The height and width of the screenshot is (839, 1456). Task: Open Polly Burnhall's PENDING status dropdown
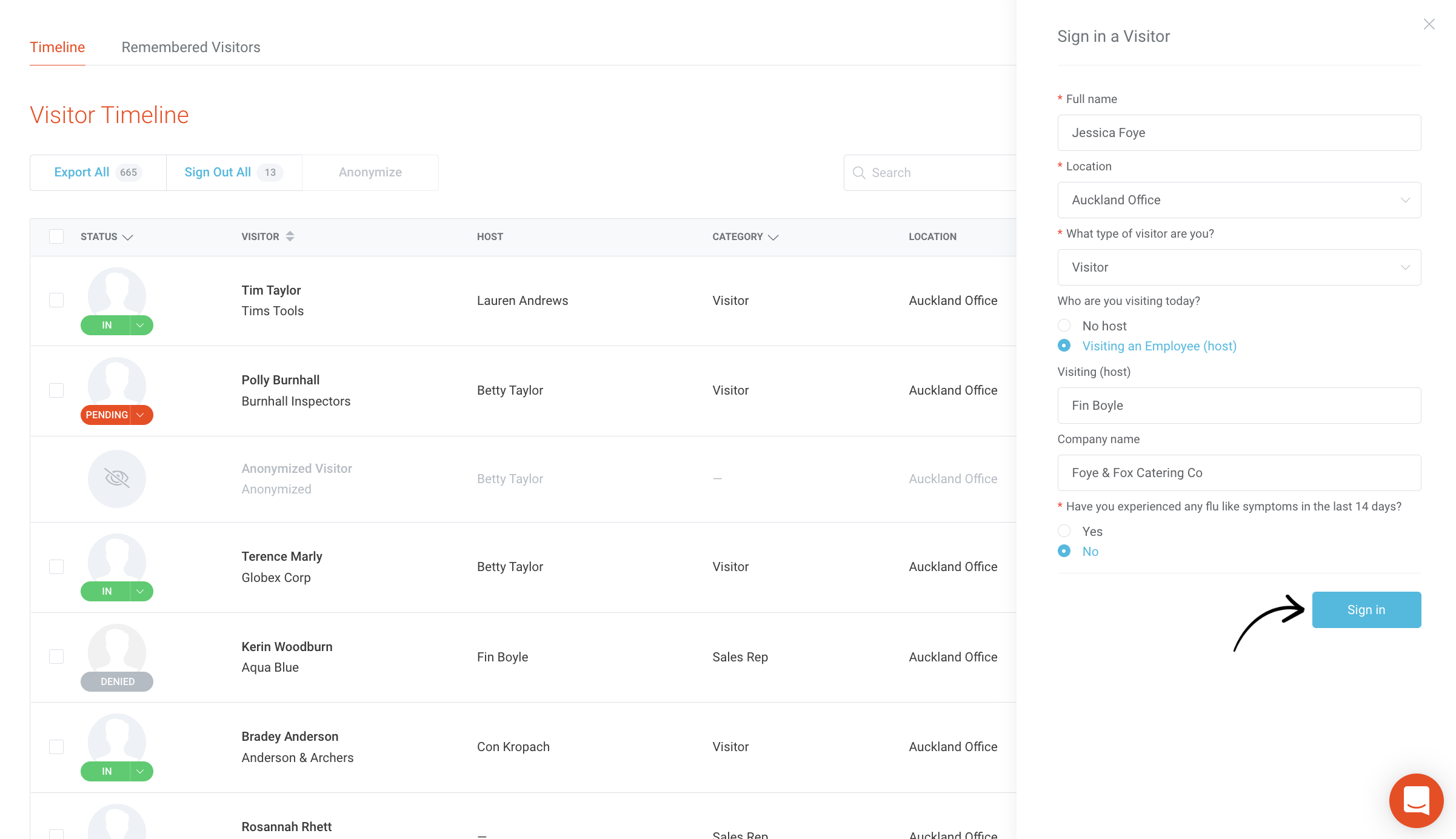tap(141, 415)
